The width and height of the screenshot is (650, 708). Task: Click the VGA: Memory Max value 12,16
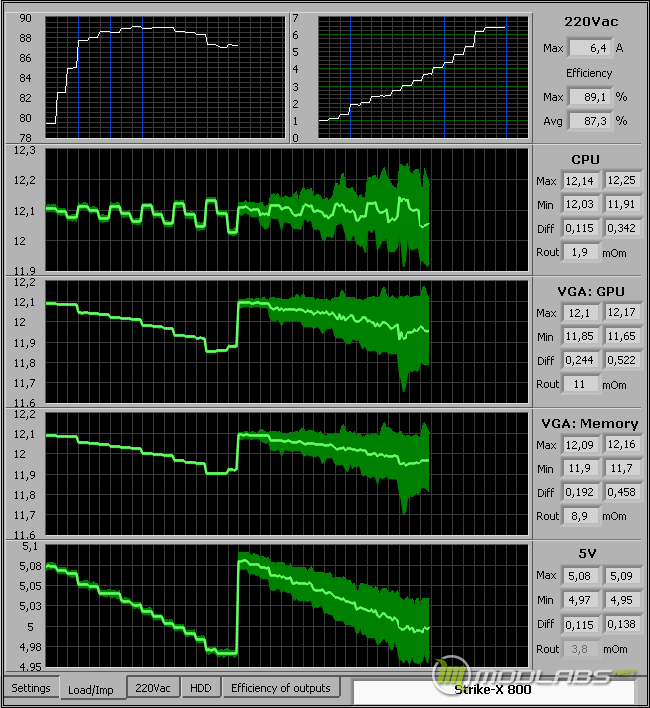coord(622,445)
